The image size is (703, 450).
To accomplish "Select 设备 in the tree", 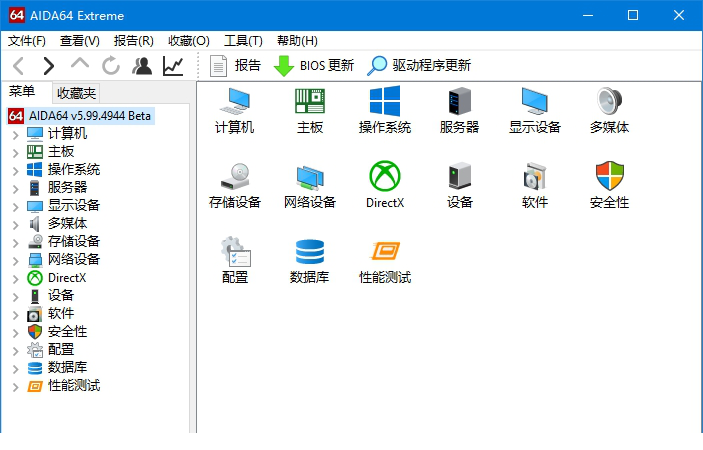I will [61, 295].
